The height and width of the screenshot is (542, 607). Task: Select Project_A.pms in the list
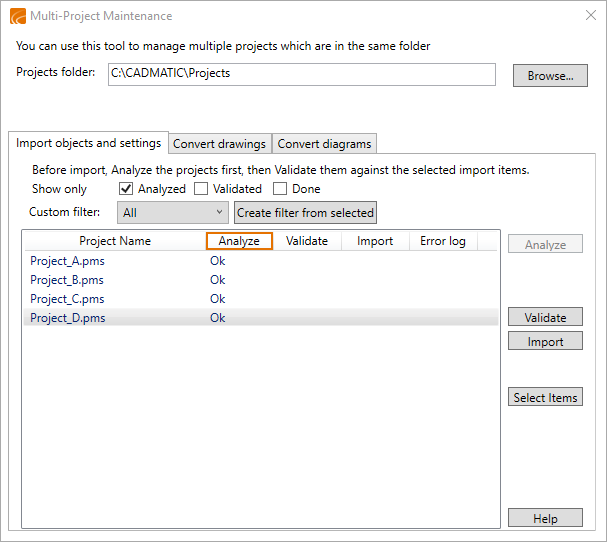point(67,261)
